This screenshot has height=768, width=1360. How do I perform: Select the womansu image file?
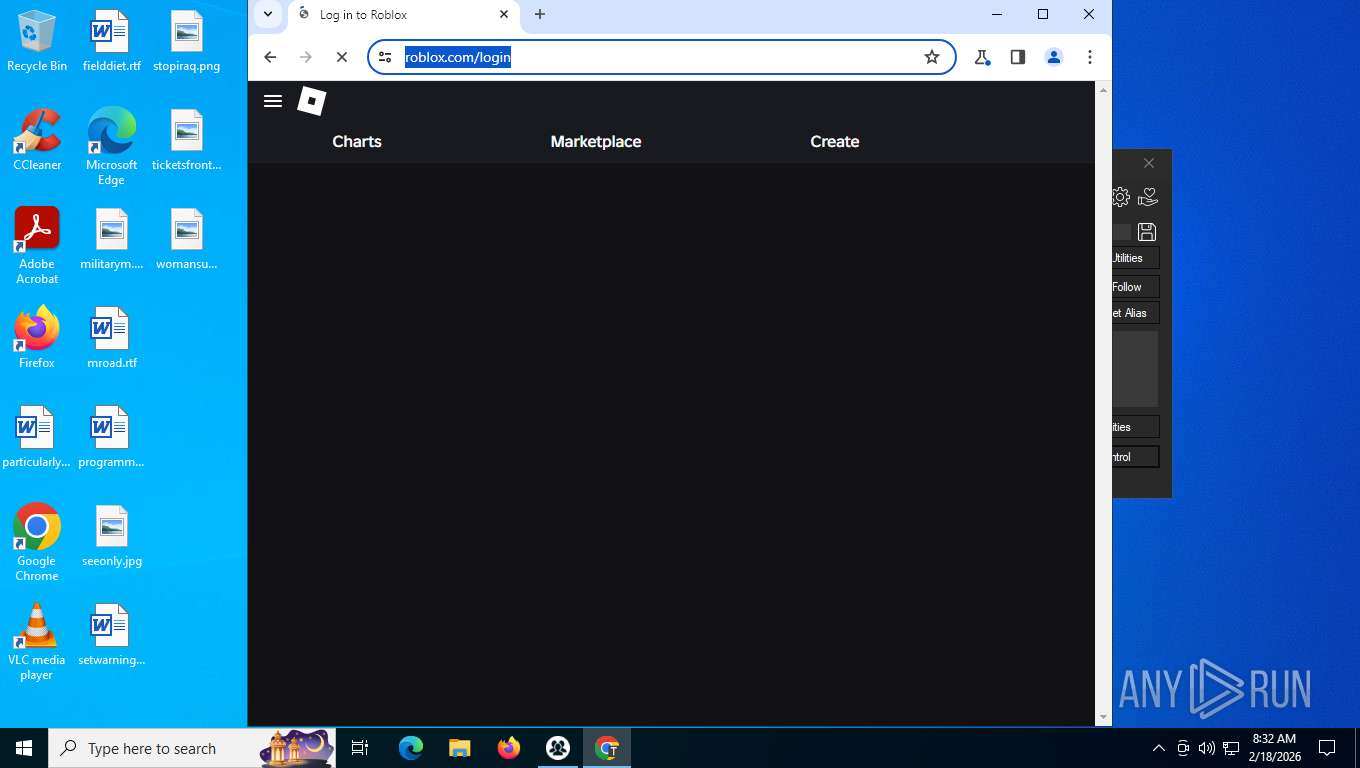pos(186,239)
